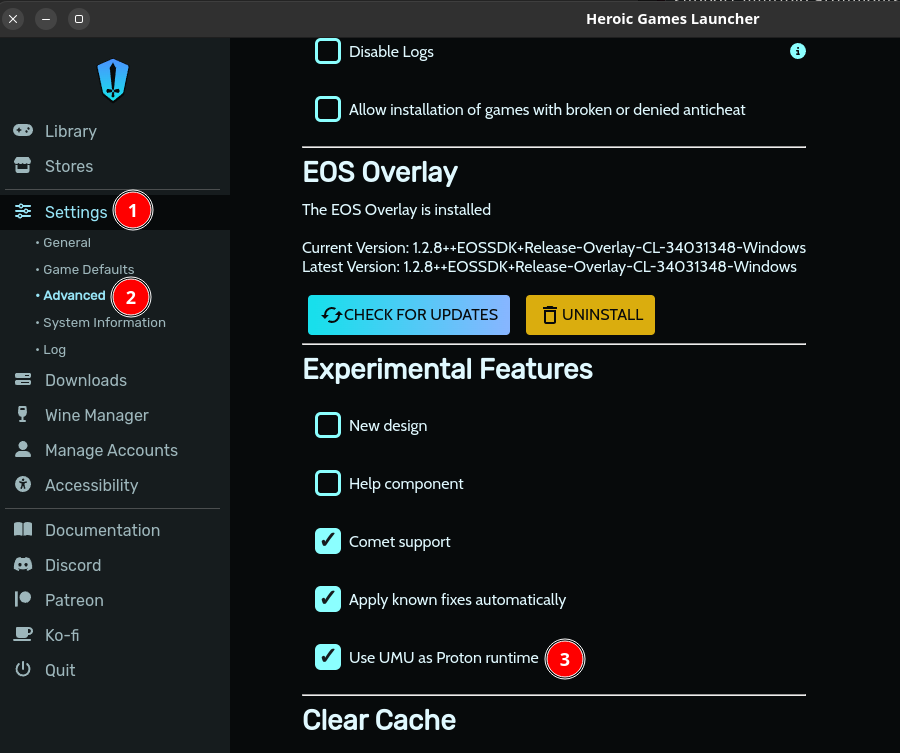Enable the Disable Logs checkbox

[328, 51]
